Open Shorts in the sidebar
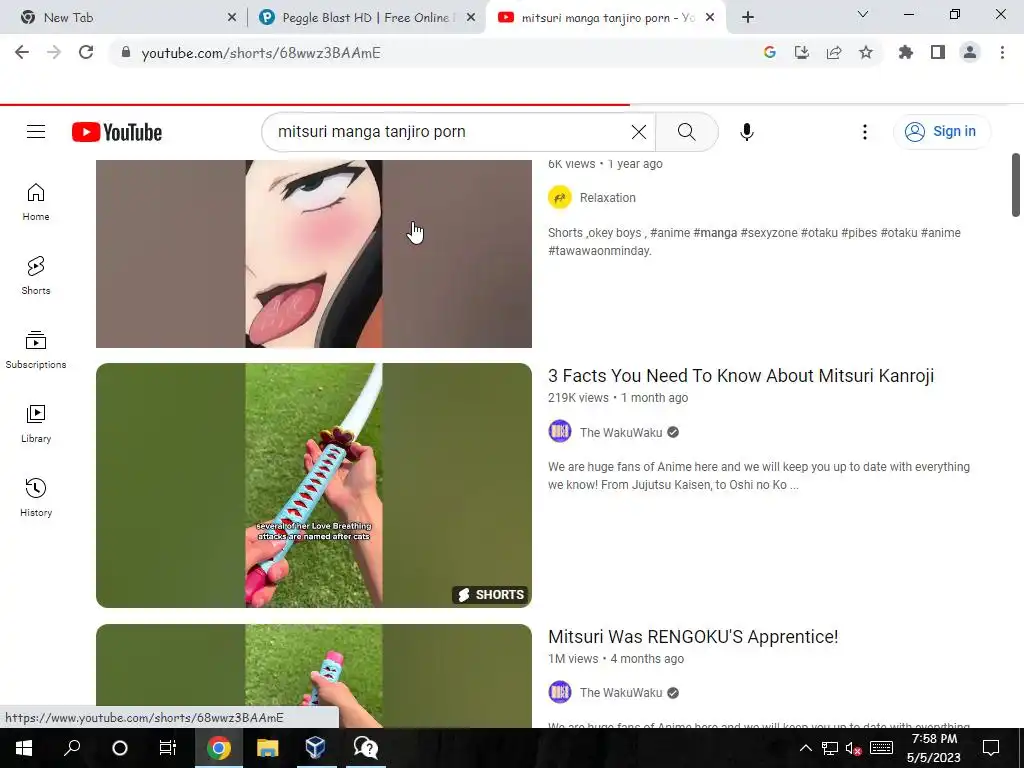Viewport: 1024px width, 768px height. pos(36,275)
